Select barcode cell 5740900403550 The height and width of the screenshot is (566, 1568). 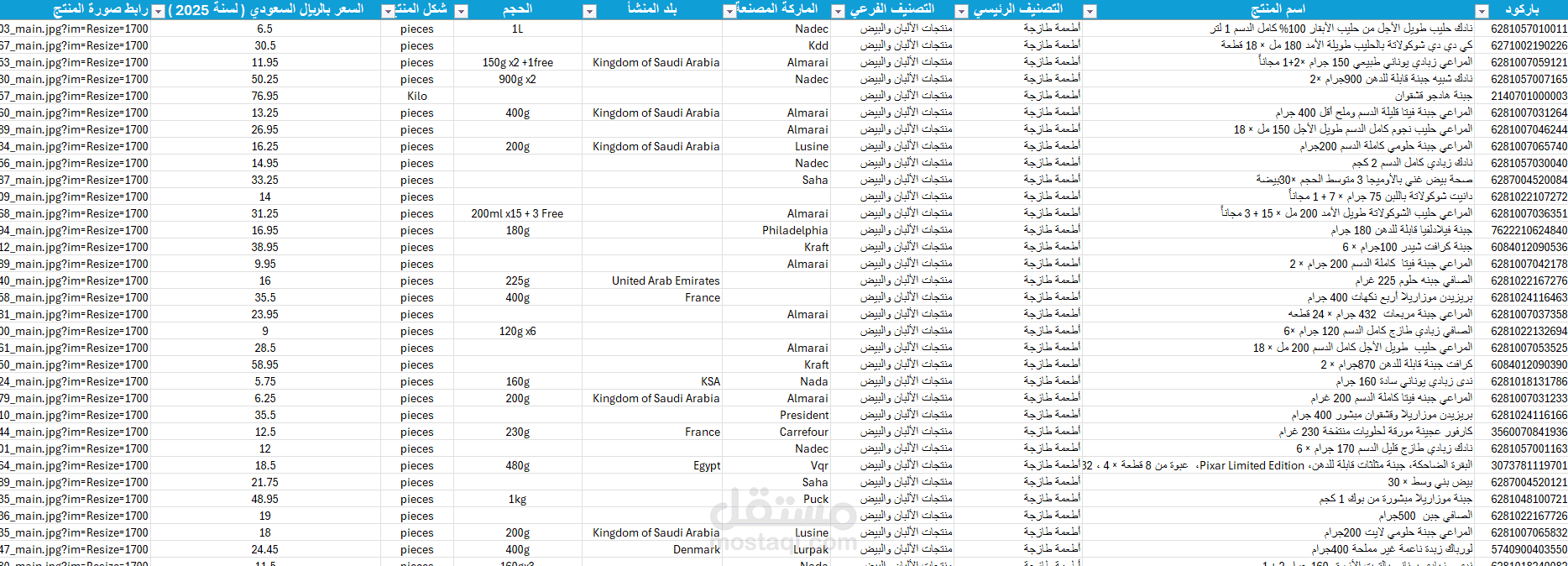[x=1529, y=549]
